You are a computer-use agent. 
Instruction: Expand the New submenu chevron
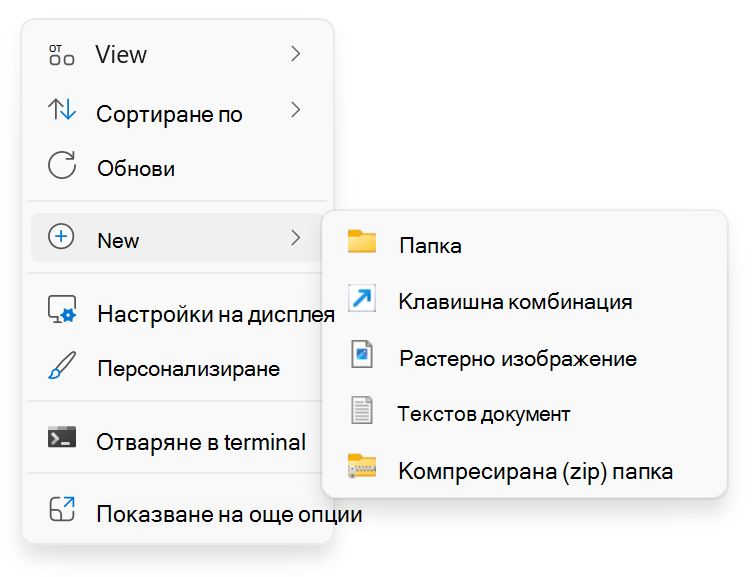click(x=296, y=238)
